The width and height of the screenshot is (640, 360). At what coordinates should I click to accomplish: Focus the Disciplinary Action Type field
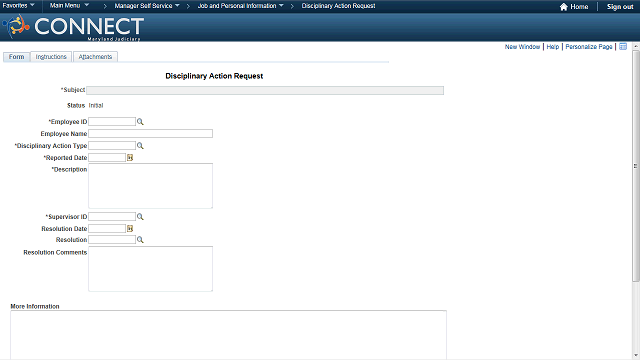coord(112,146)
